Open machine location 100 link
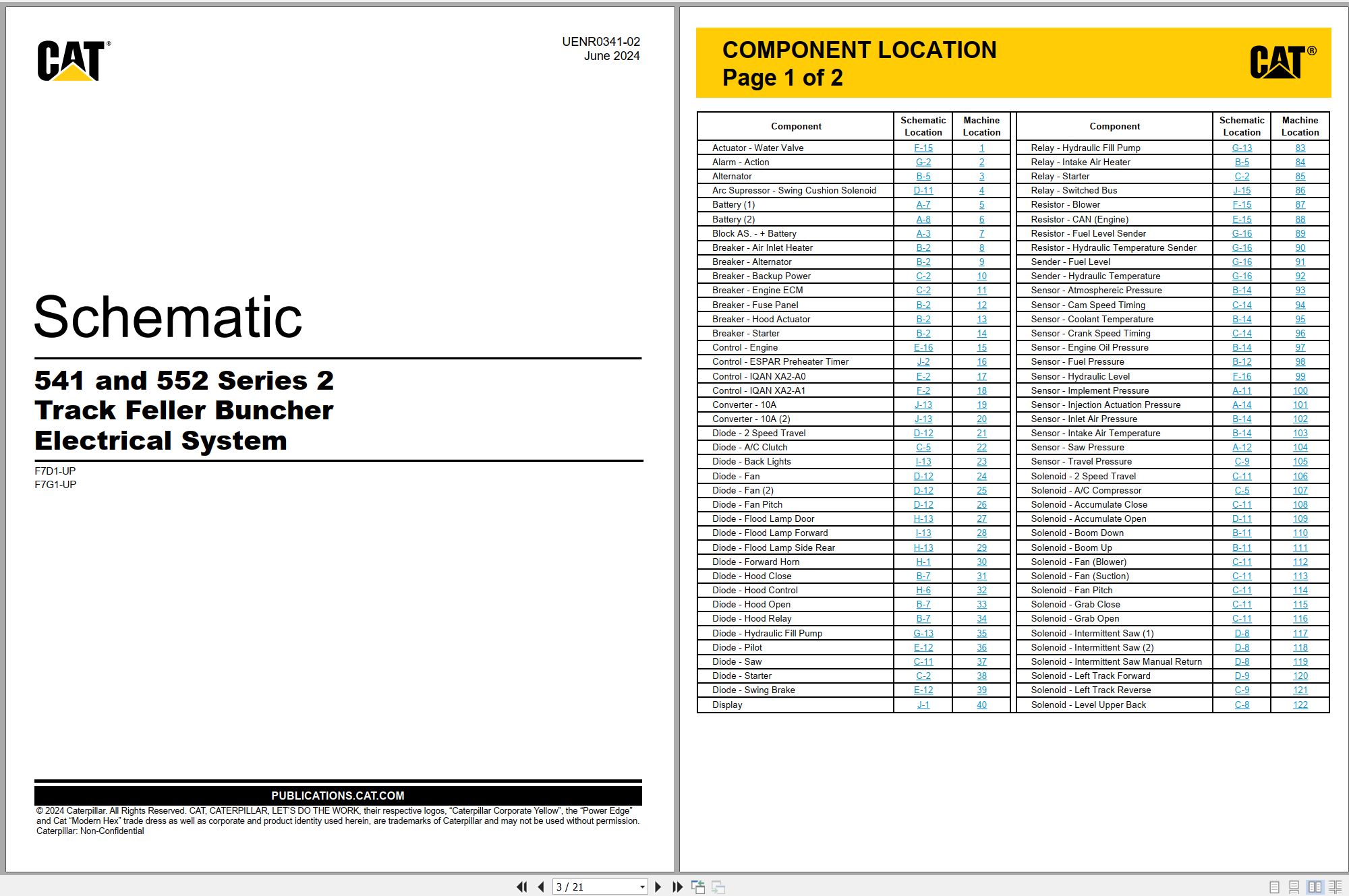 1300,391
